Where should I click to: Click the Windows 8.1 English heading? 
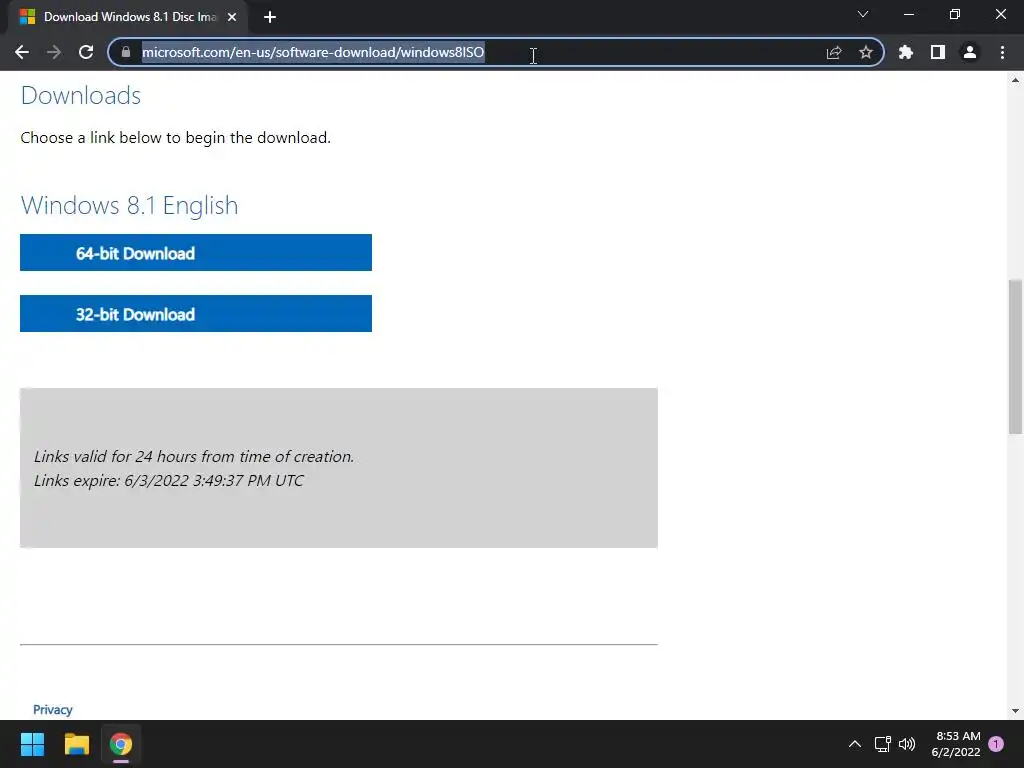(x=129, y=205)
